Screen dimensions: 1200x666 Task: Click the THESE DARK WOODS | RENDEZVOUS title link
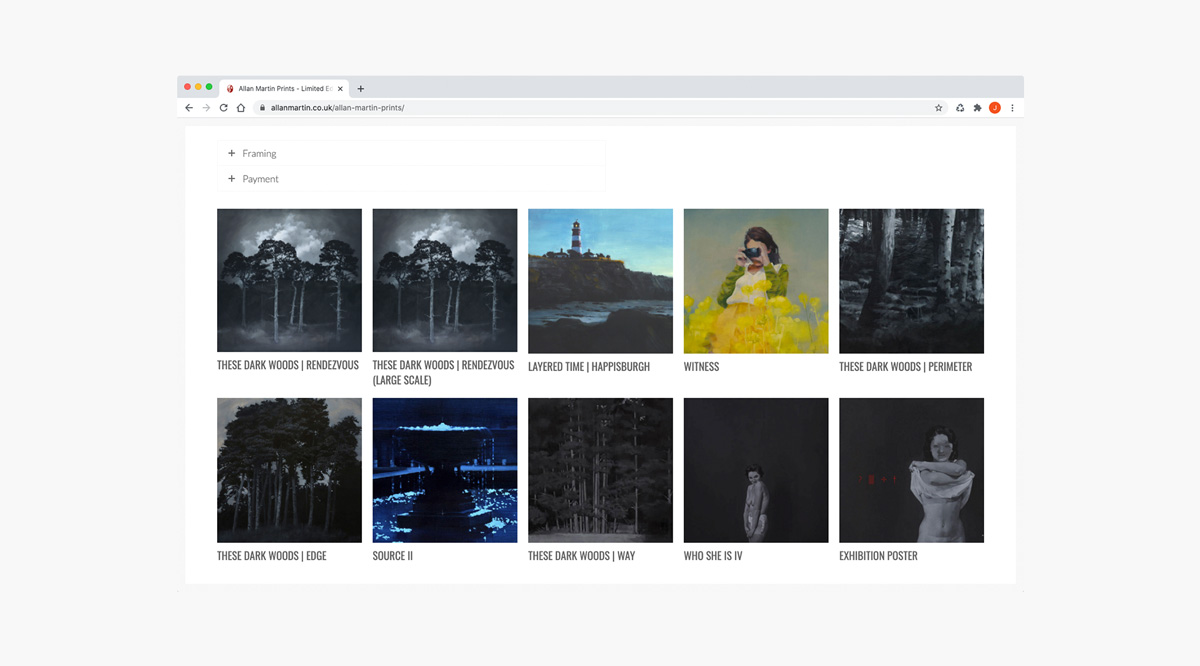(288, 365)
